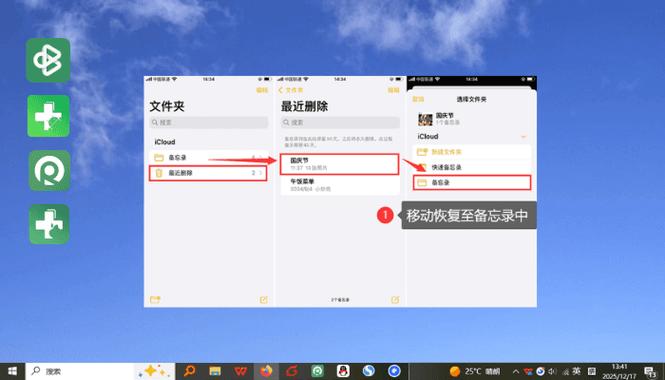
Task: Click the 国庆节 note thumbnail in 选择文件夹
Action: click(425, 119)
